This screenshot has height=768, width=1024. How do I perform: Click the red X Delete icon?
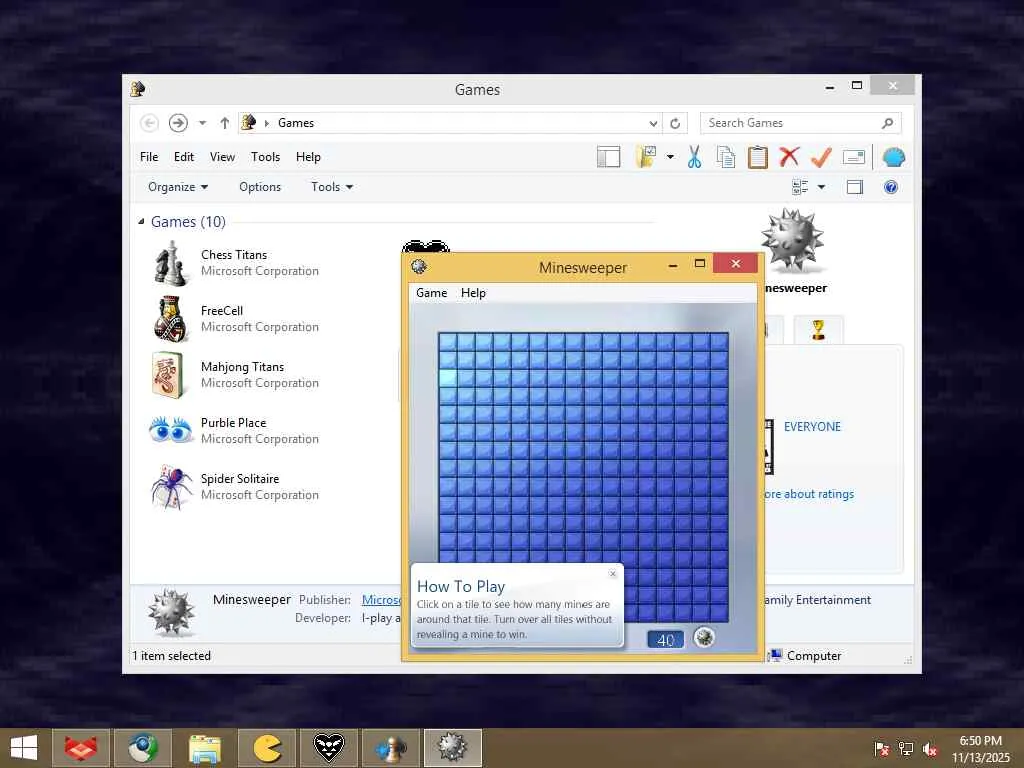789,157
